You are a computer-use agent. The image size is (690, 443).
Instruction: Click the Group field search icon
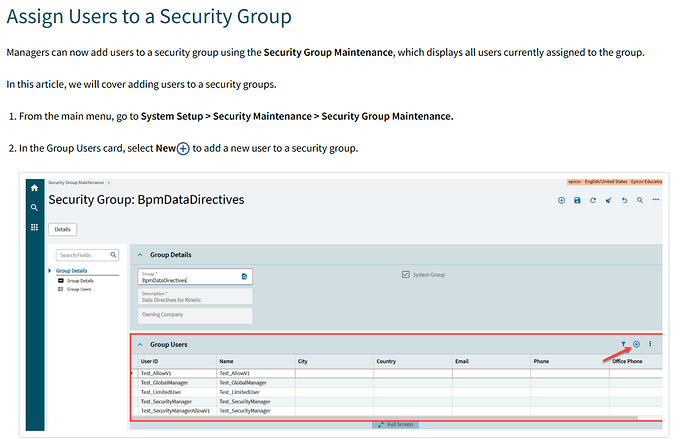[245, 277]
